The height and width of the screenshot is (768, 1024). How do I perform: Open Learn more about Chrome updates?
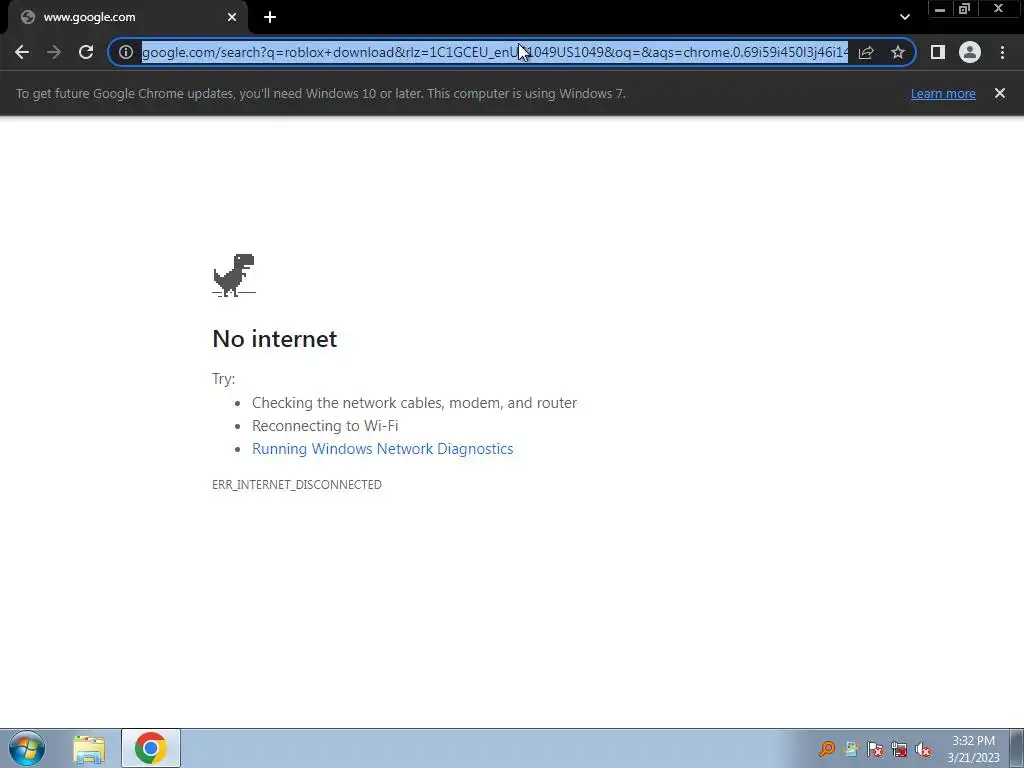click(943, 93)
